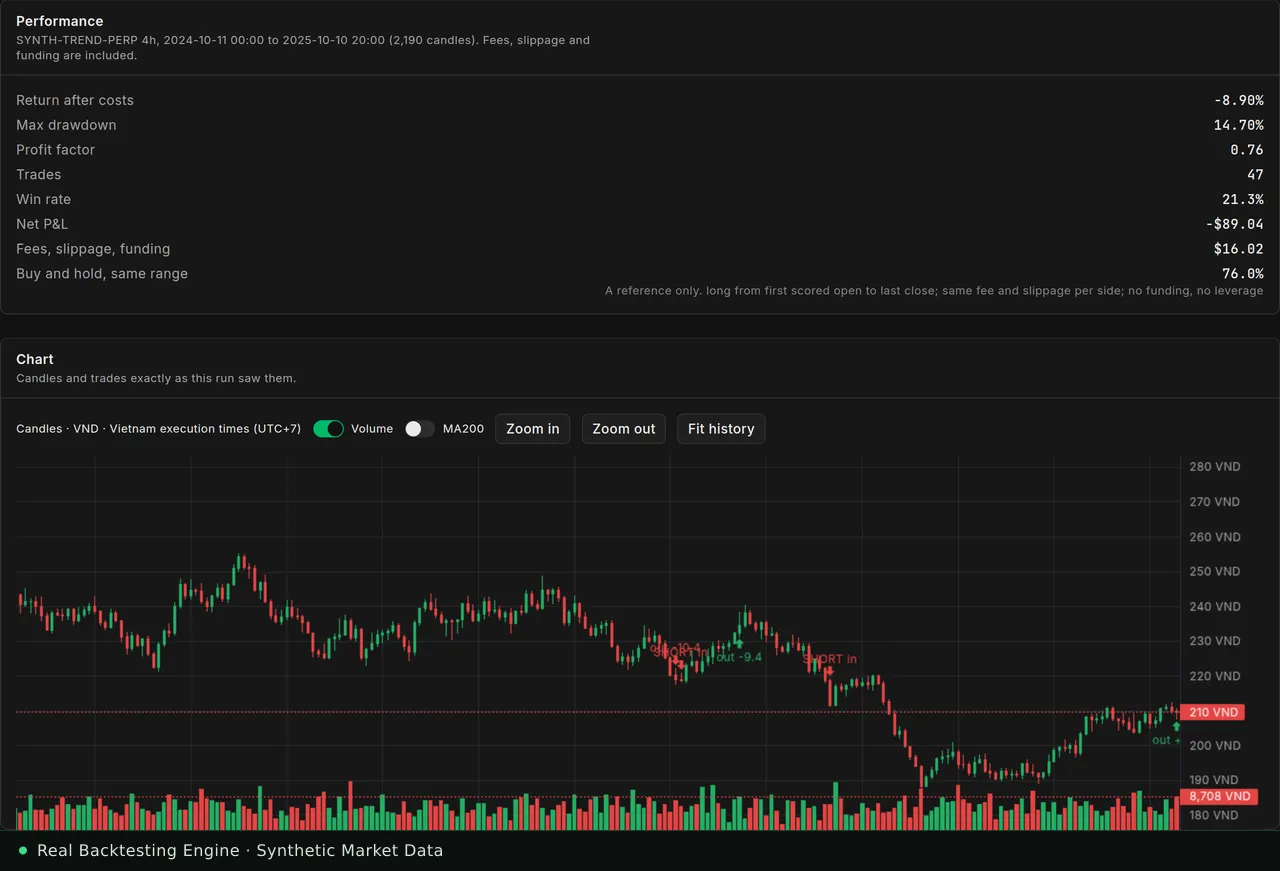Select the -8.90% return value

click(1239, 100)
